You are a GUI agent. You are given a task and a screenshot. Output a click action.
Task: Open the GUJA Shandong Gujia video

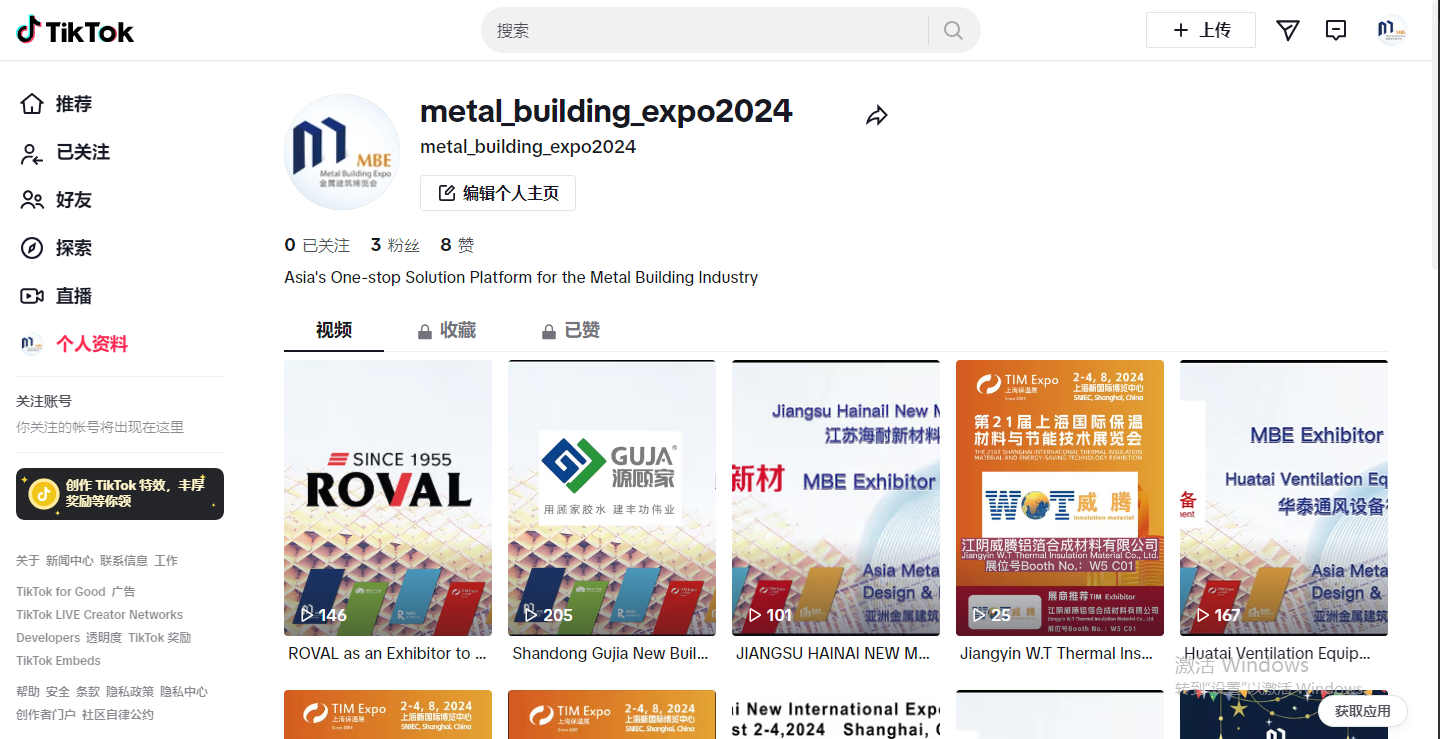tap(612, 498)
